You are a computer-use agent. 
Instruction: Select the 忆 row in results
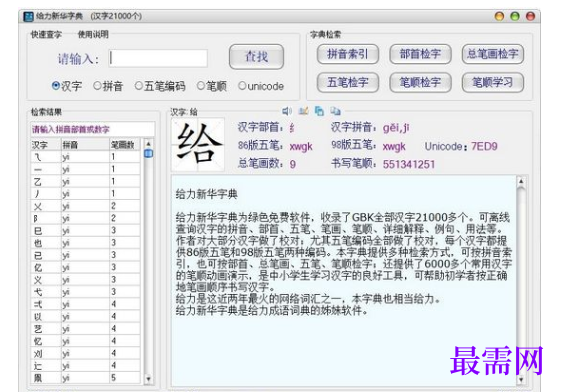point(85,341)
